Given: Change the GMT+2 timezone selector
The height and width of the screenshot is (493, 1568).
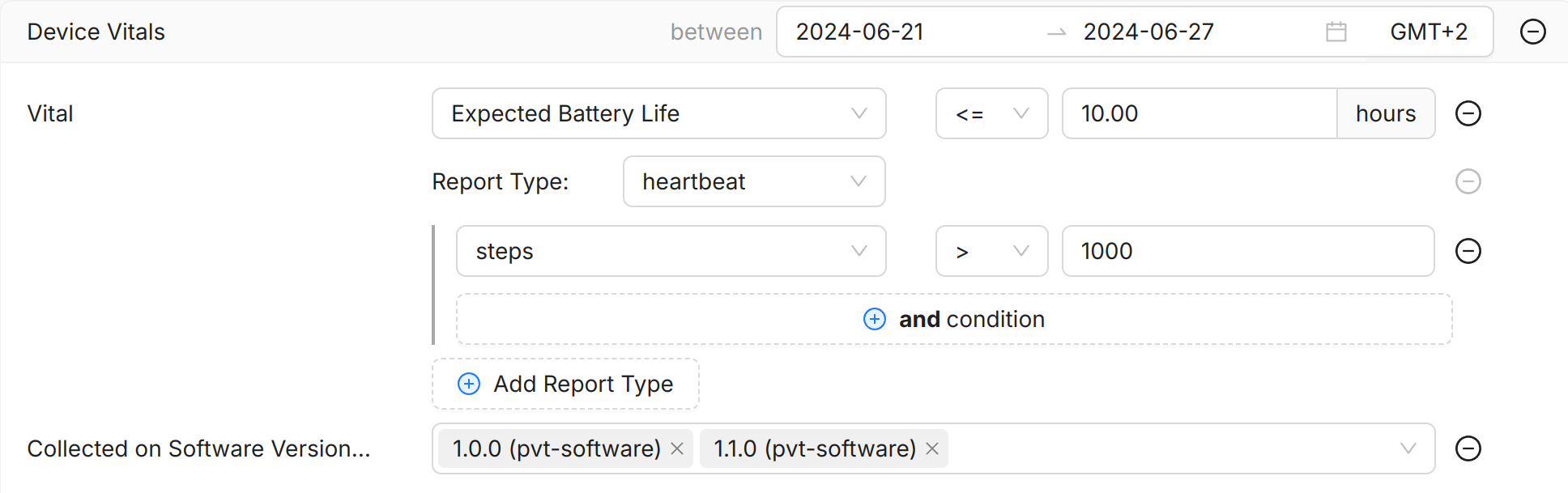Looking at the screenshot, I should pyautogui.click(x=1428, y=32).
